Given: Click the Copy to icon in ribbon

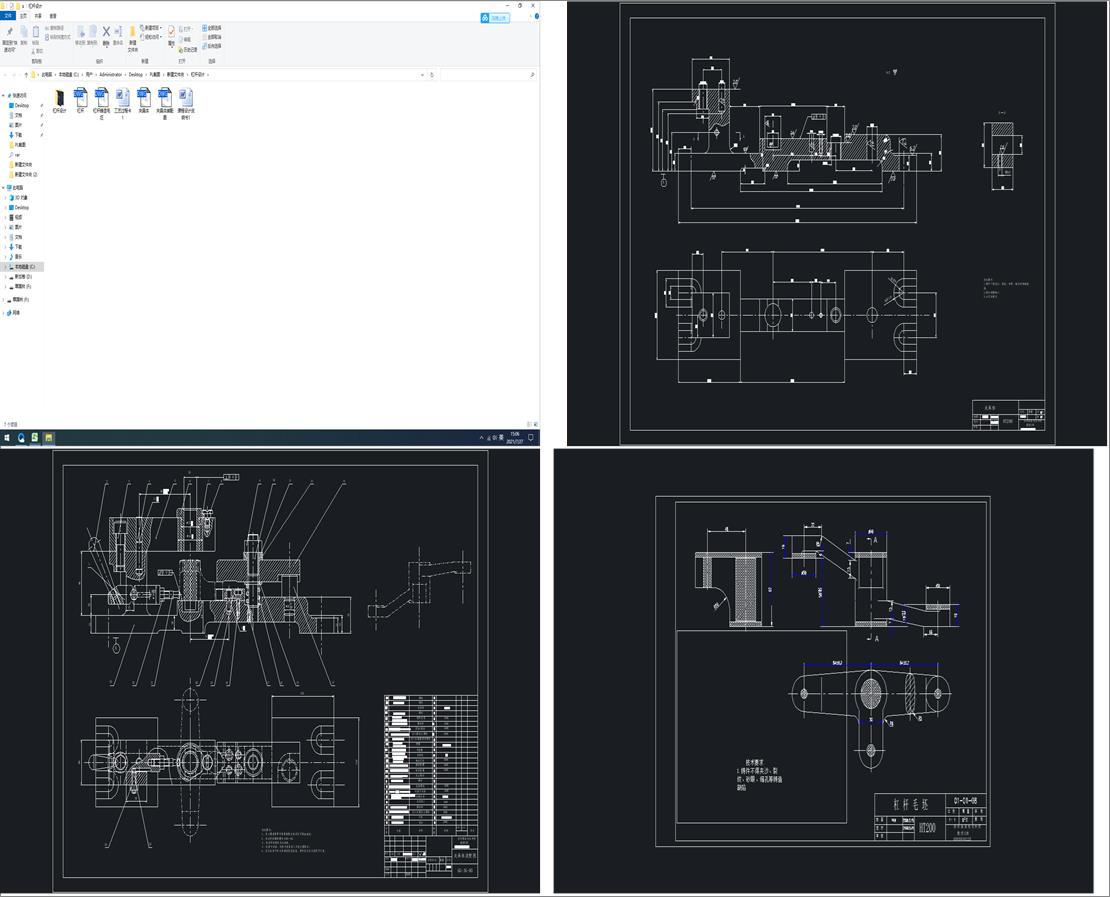Looking at the screenshot, I should click(x=92, y=35).
